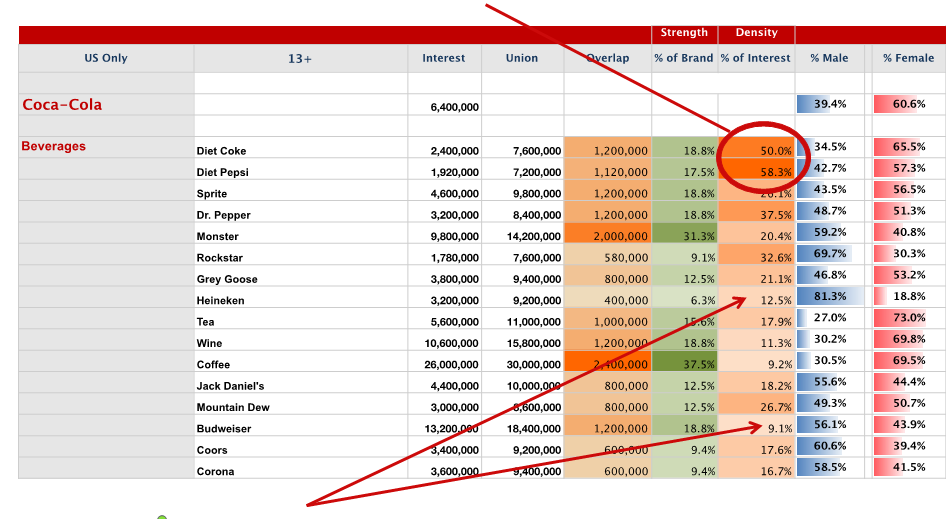Click Diet Pepsi's 1,120,000 overlap cell
This screenshot has width=950, height=519.
(x=608, y=169)
